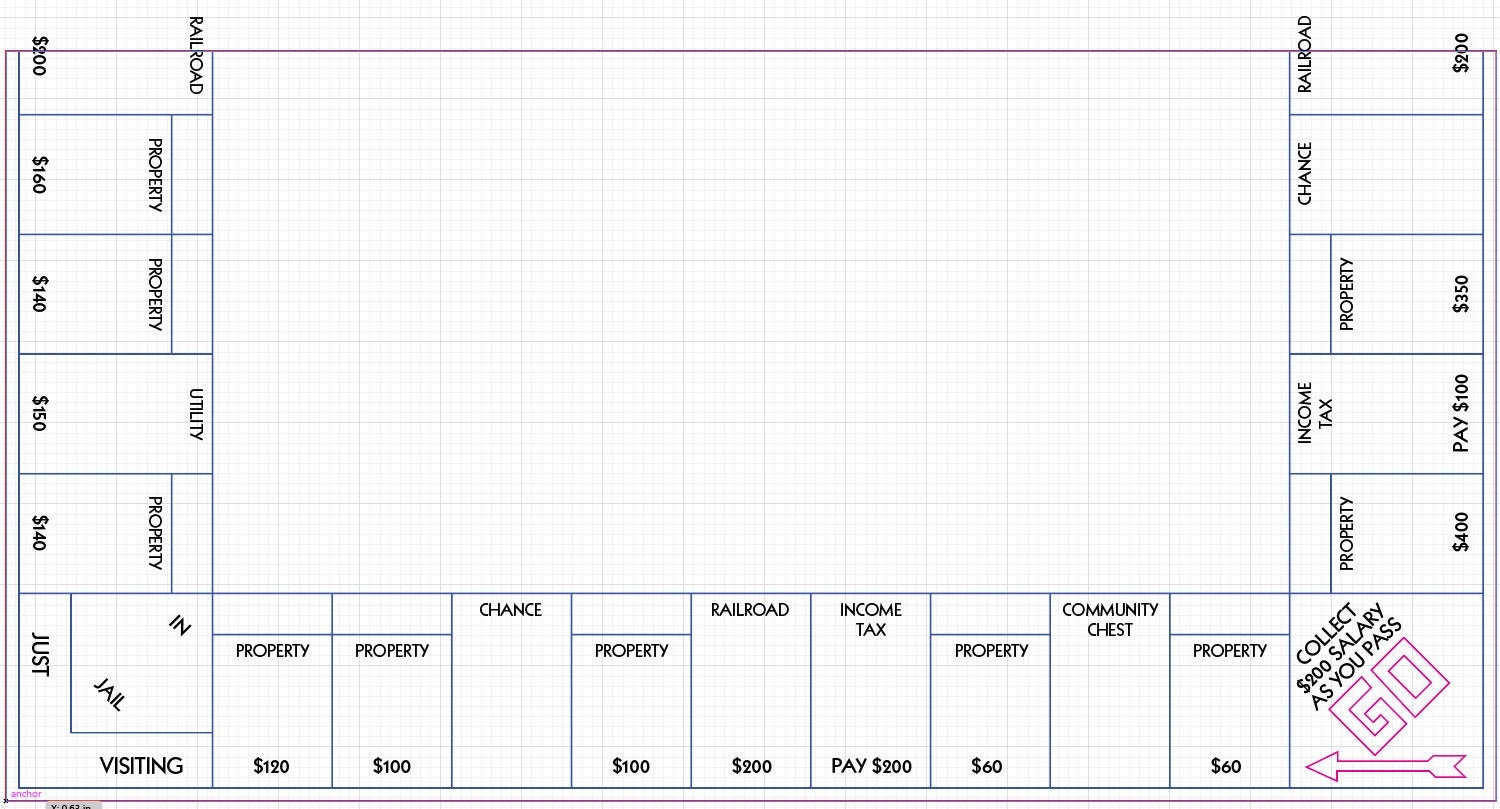Viewport: 1500px width, 809px height.
Task: Select the "INCOME TAX" label in the right column
Action: click(1315, 413)
